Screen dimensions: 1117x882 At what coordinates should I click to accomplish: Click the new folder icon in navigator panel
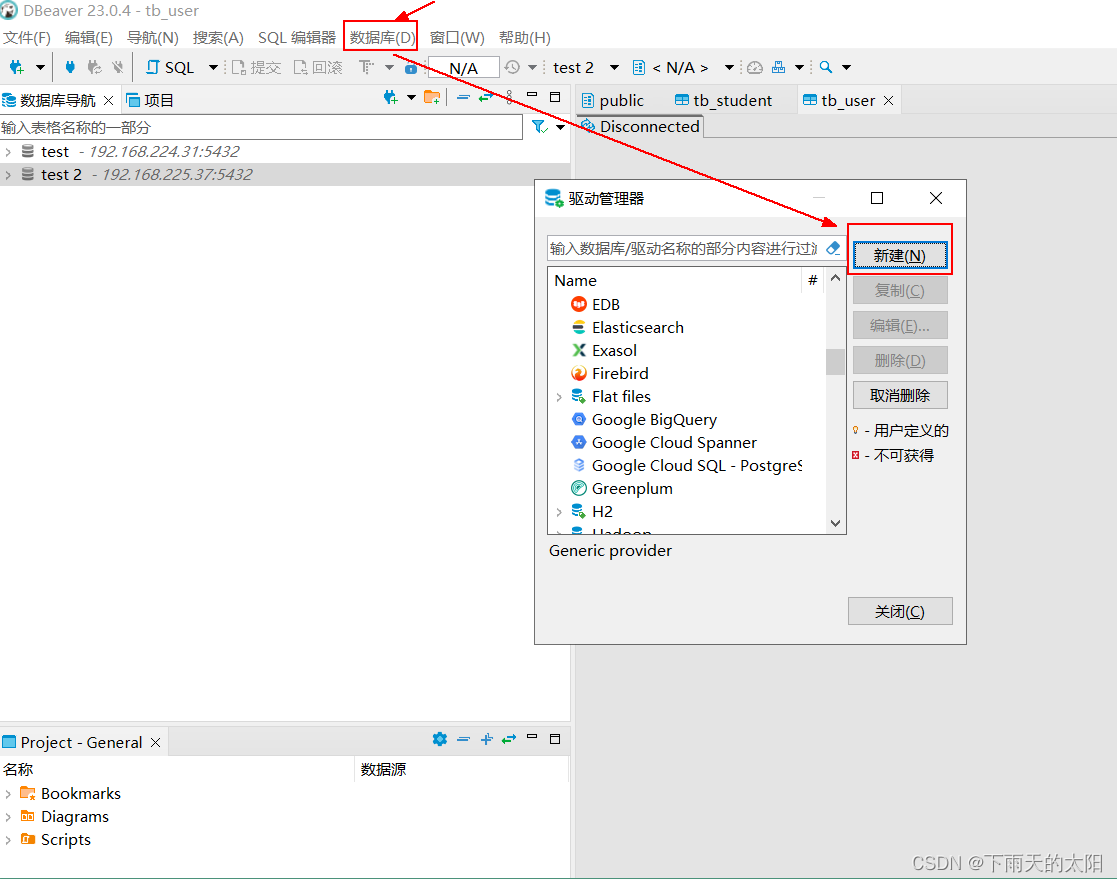[x=432, y=98]
